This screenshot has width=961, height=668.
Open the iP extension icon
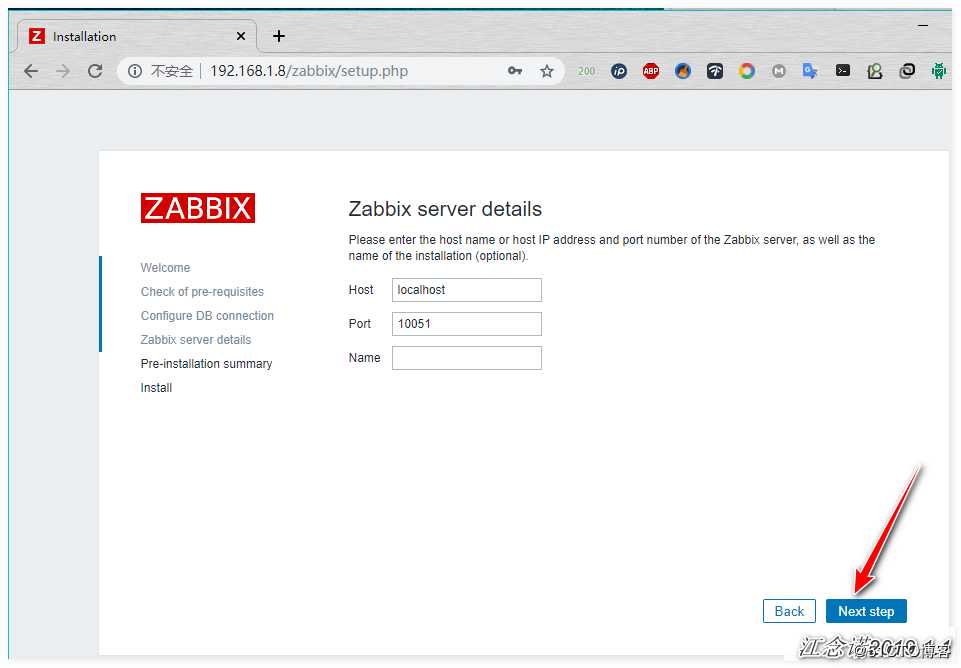coord(619,71)
